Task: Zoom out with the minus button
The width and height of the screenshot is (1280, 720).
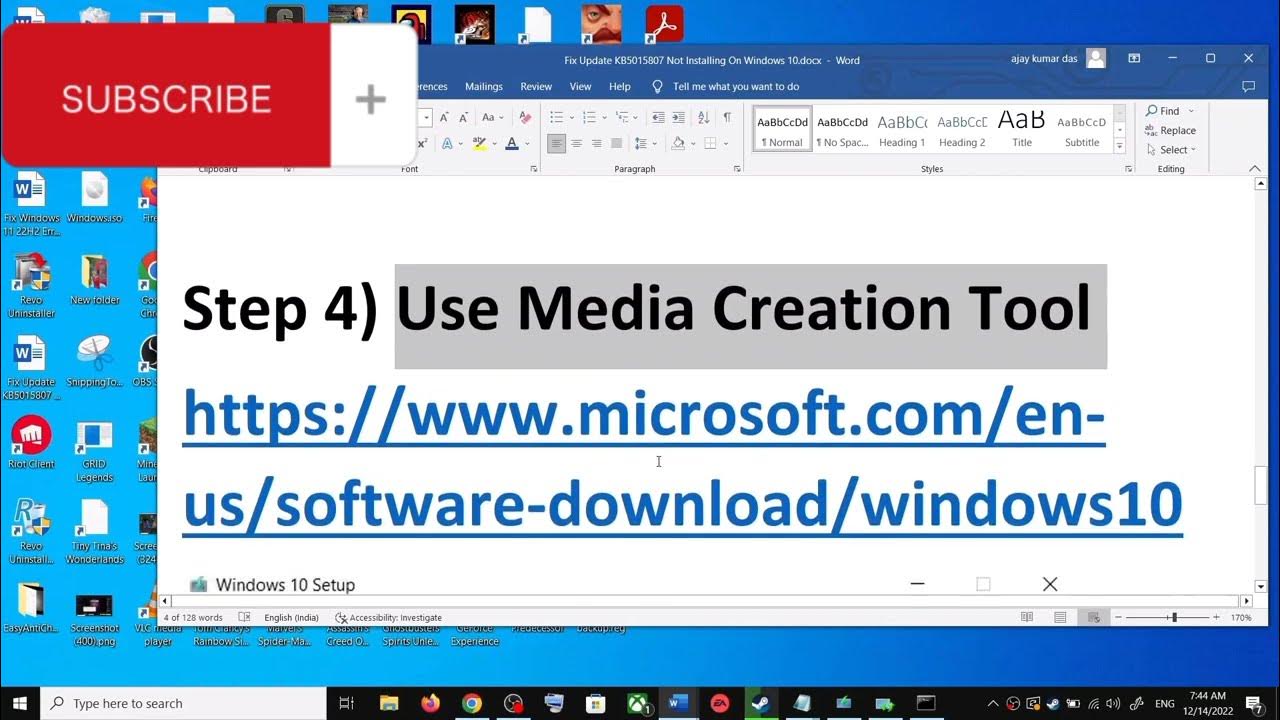Action: pyautogui.click(x=1119, y=617)
